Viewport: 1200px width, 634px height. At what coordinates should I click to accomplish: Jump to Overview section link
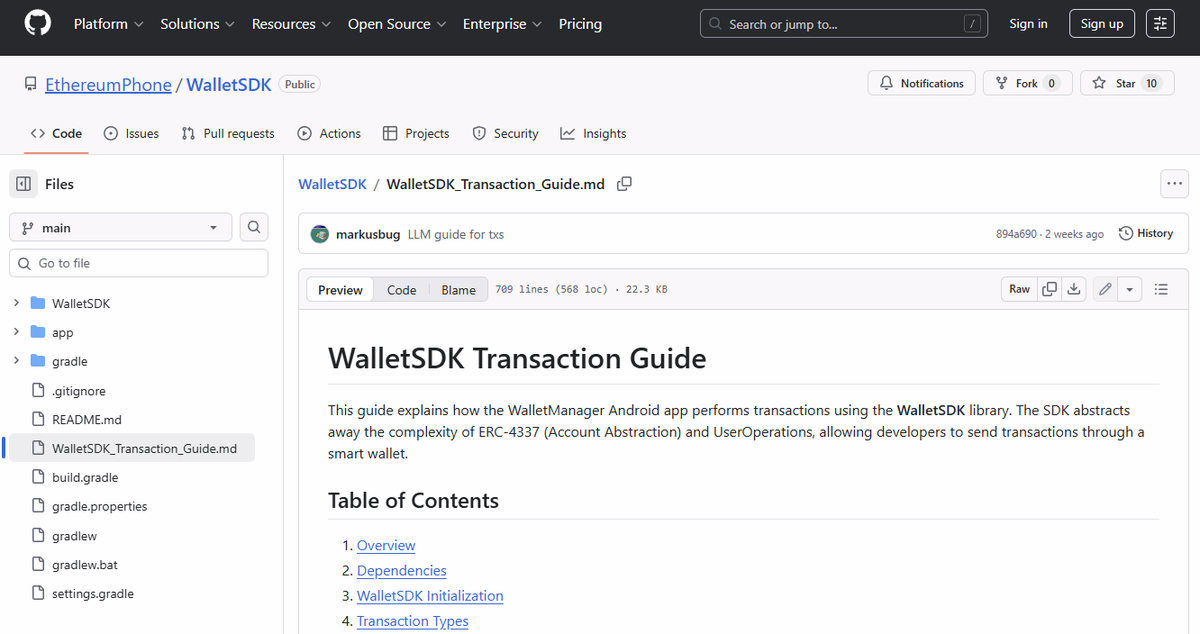pos(386,546)
